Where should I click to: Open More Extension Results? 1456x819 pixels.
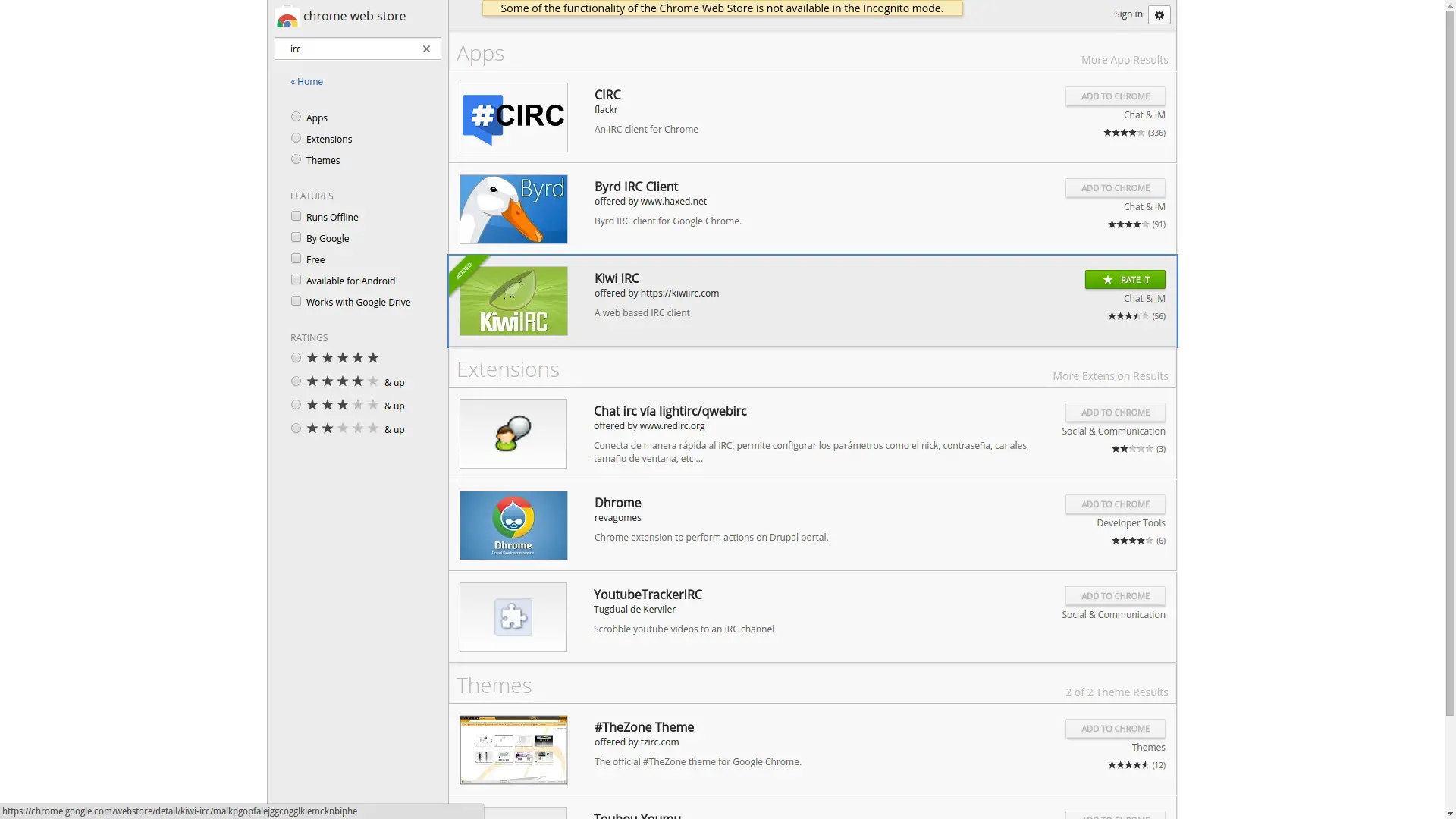point(1110,376)
